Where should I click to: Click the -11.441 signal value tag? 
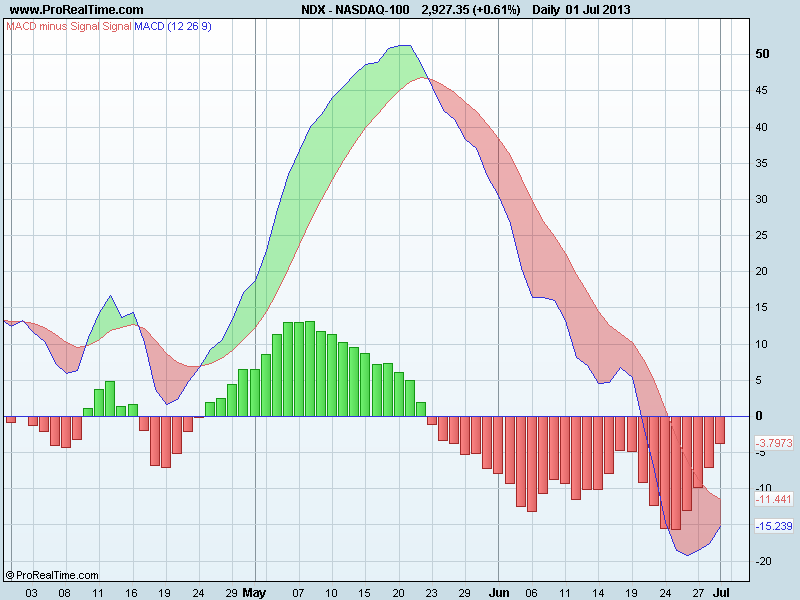coord(774,499)
